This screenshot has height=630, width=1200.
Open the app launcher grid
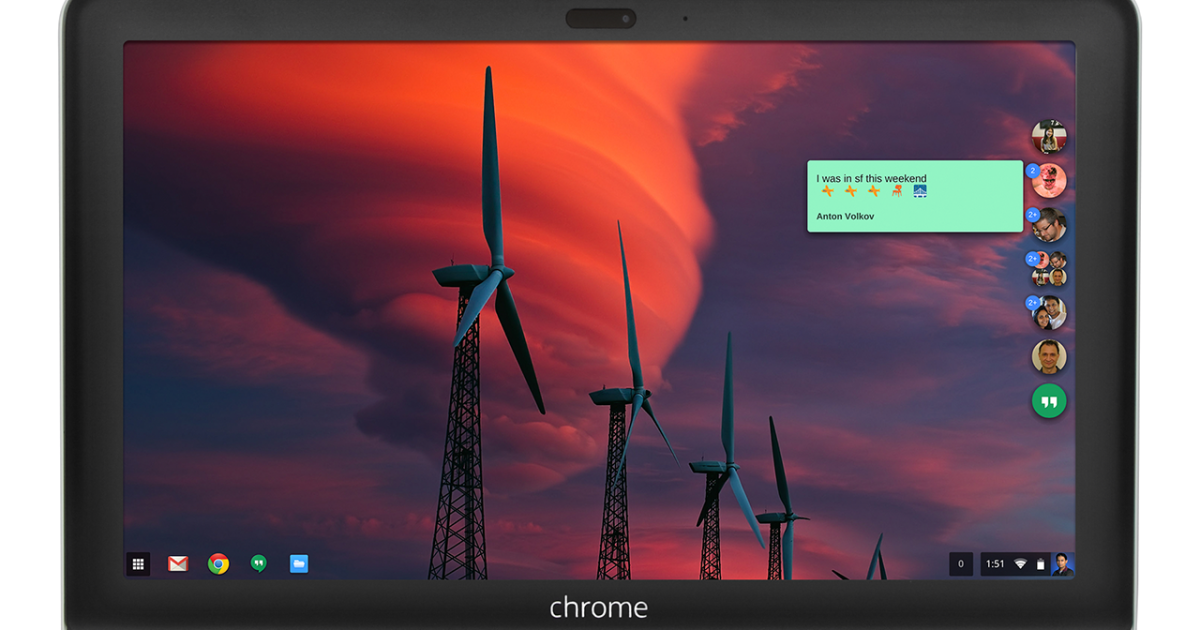pos(138,564)
